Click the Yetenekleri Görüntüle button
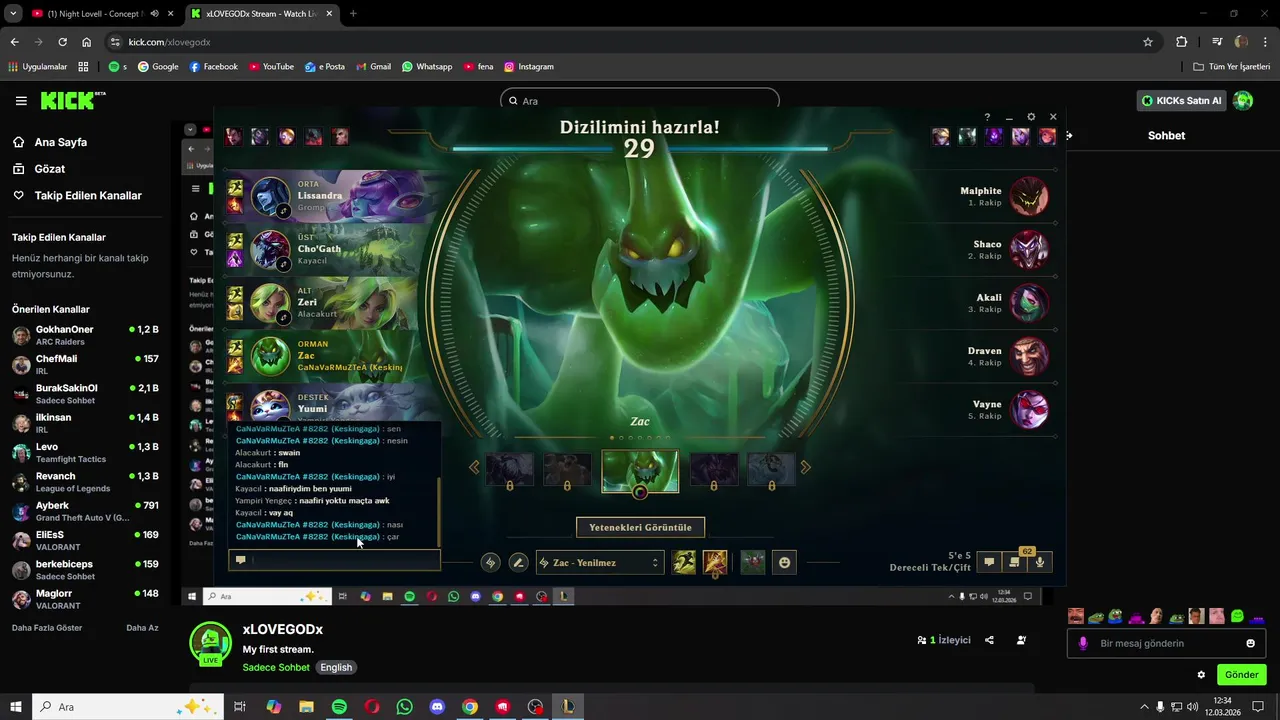This screenshot has height=720, width=1280. coord(640,527)
